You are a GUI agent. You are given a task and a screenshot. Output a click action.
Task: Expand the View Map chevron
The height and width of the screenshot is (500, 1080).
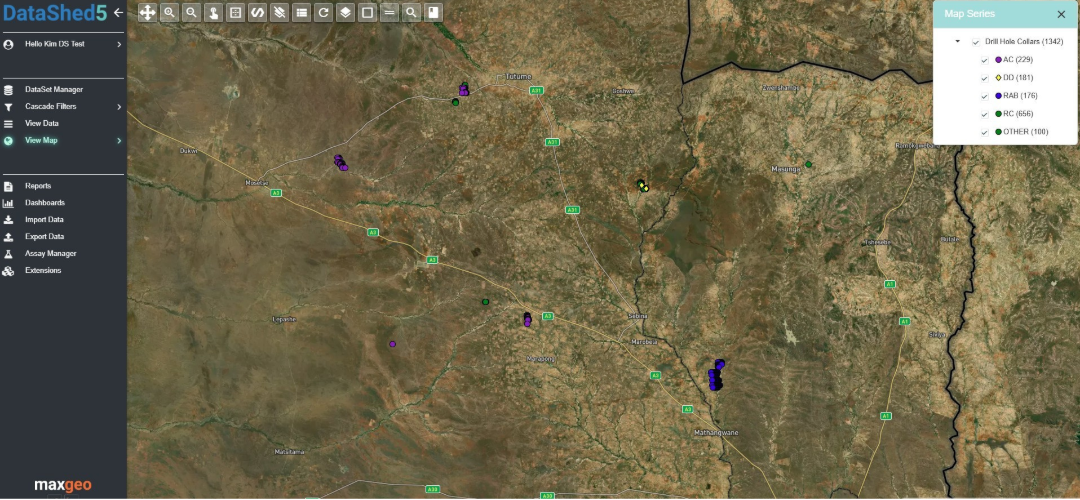pos(118,140)
